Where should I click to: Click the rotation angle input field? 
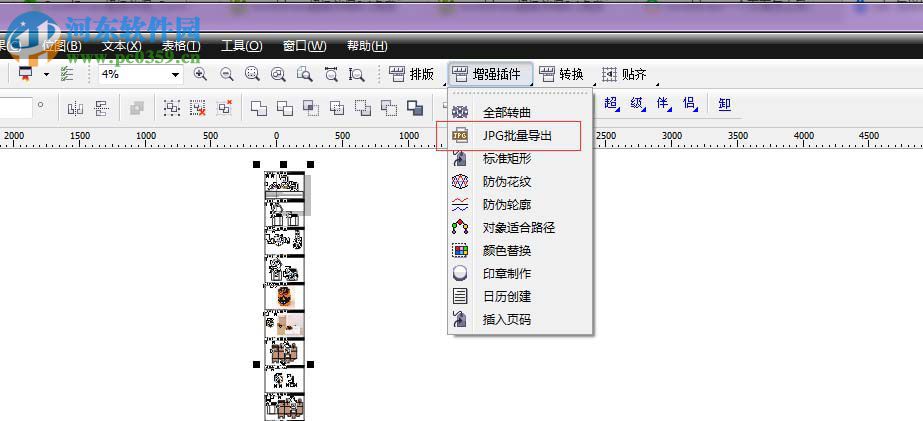16,108
